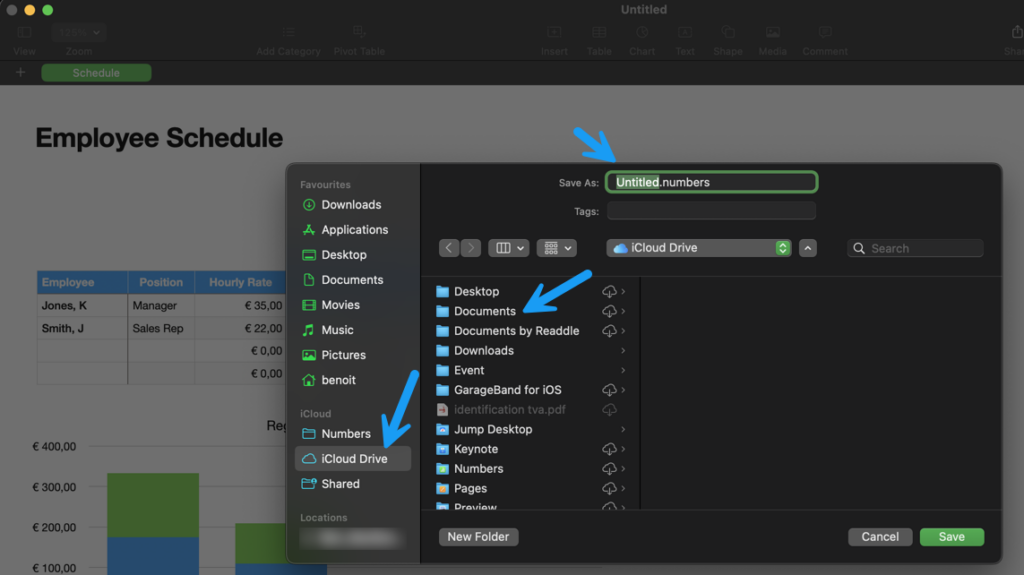Click the Cancel button
Image resolution: width=1024 pixels, height=575 pixels.
tap(880, 537)
